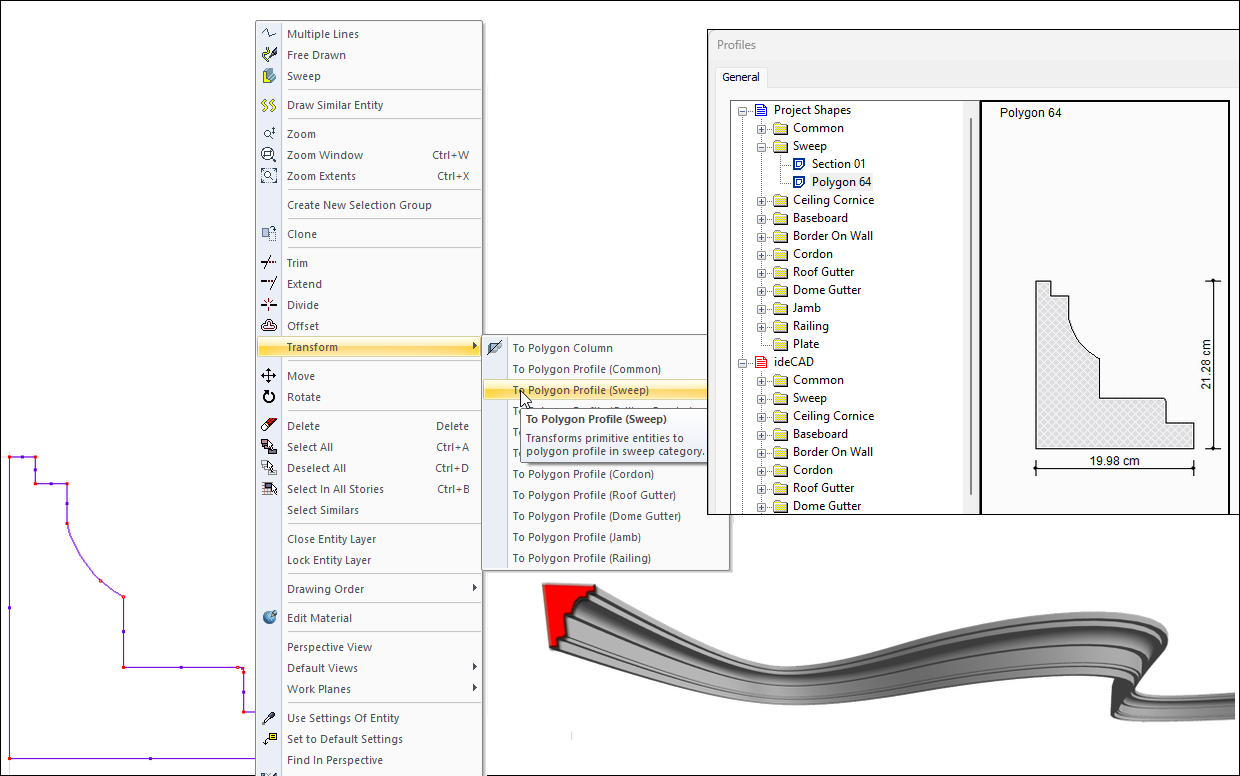Click the Zoom Window magnifier icon
The height and width of the screenshot is (776, 1240).
coord(269,155)
